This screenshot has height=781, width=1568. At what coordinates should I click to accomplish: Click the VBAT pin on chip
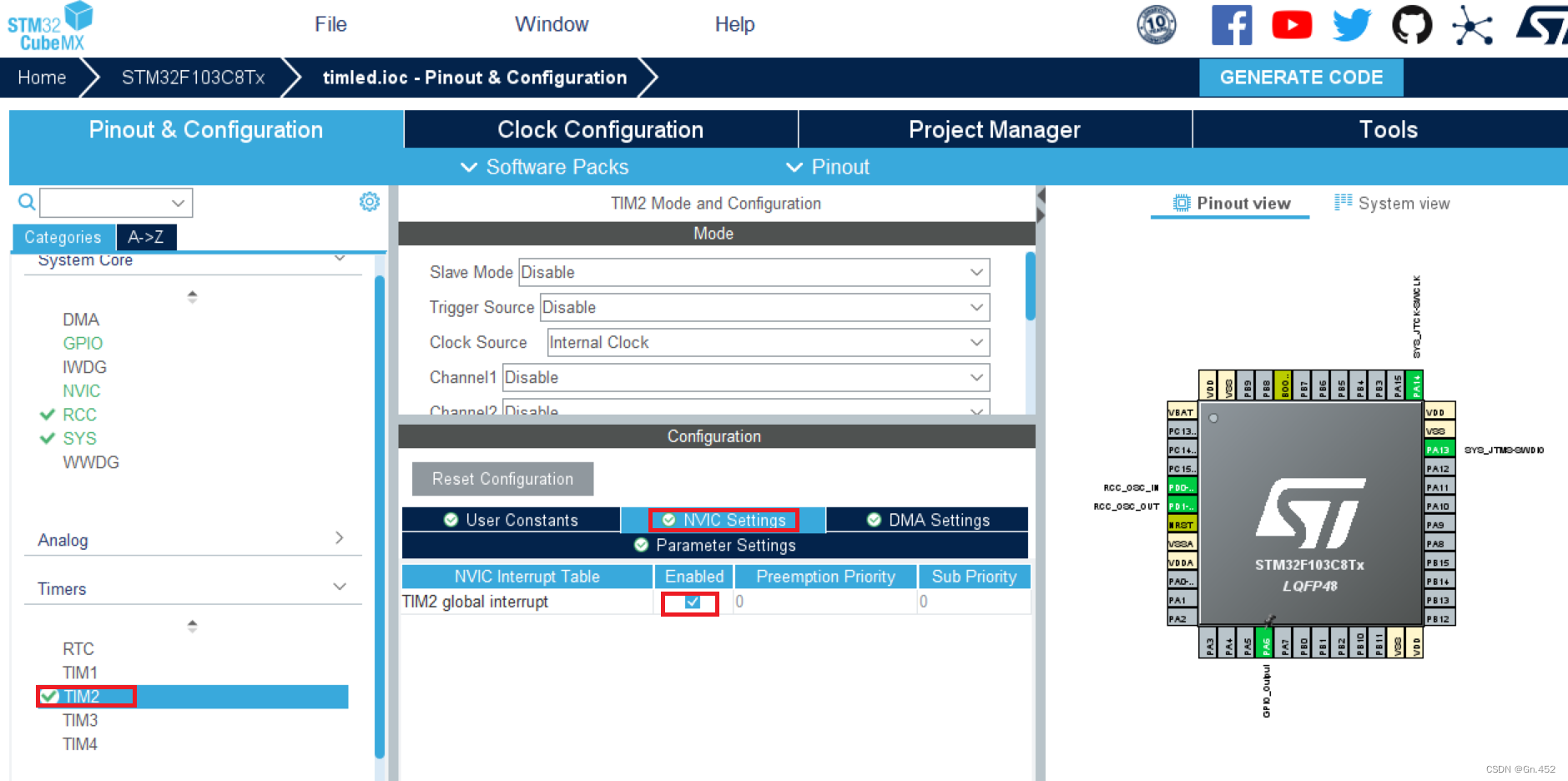[1182, 412]
